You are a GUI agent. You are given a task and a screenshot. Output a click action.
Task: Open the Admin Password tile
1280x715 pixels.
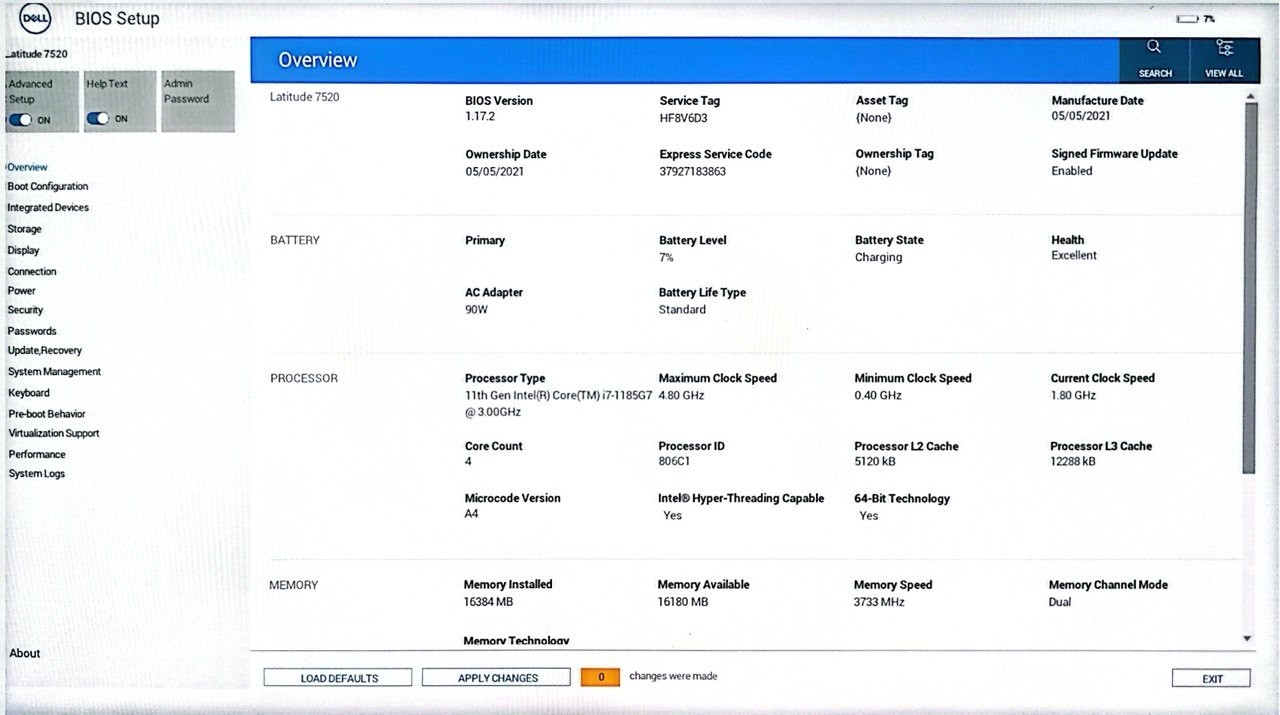click(198, 101)
